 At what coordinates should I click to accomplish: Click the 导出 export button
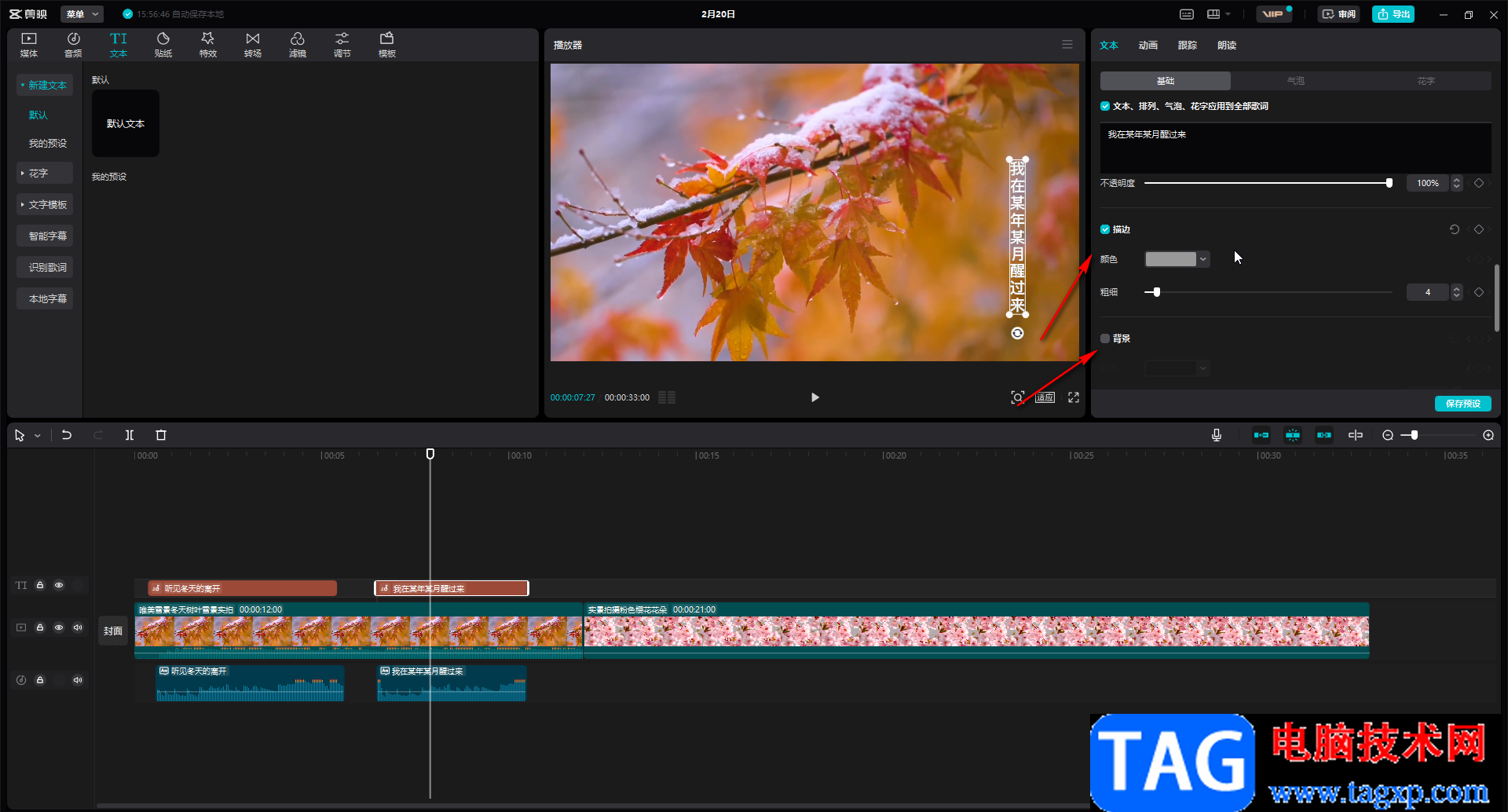(1393, 14)
